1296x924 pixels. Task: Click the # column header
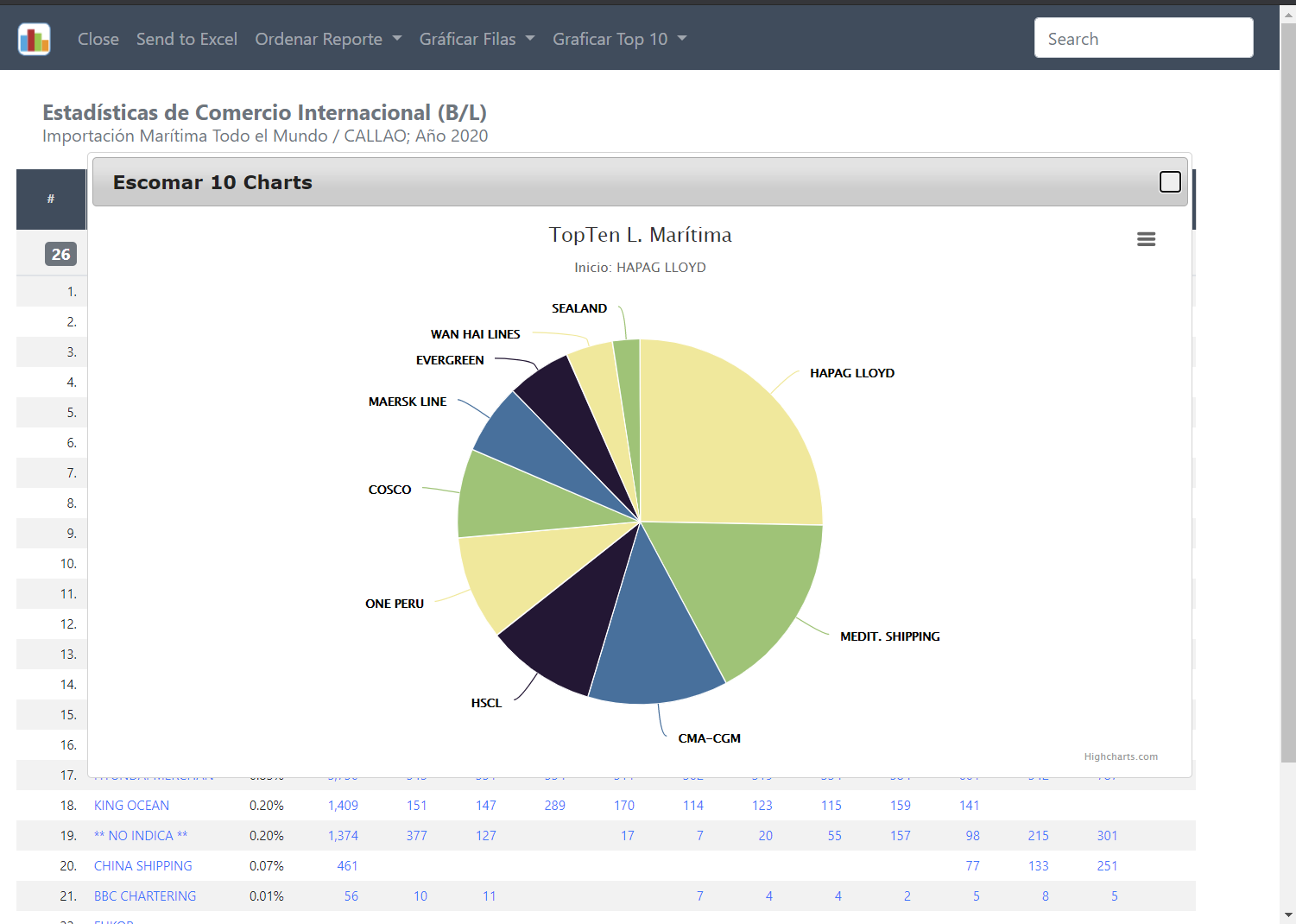51,199
